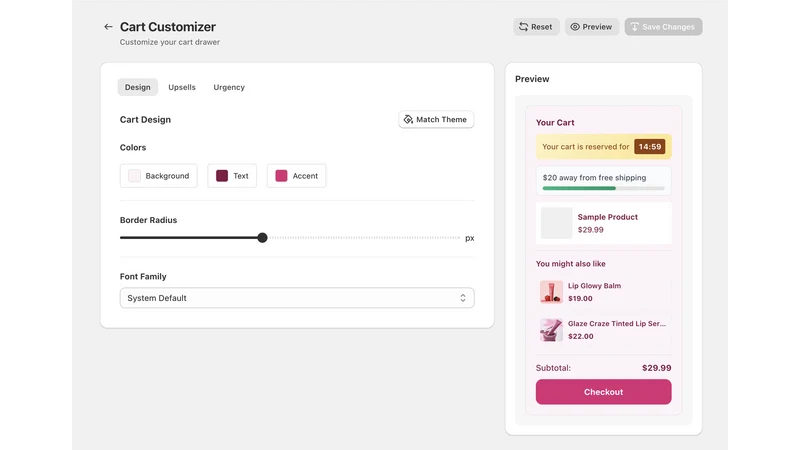
Task: Click the '$29.99' subtotal amount
Action: pos(657,368)
